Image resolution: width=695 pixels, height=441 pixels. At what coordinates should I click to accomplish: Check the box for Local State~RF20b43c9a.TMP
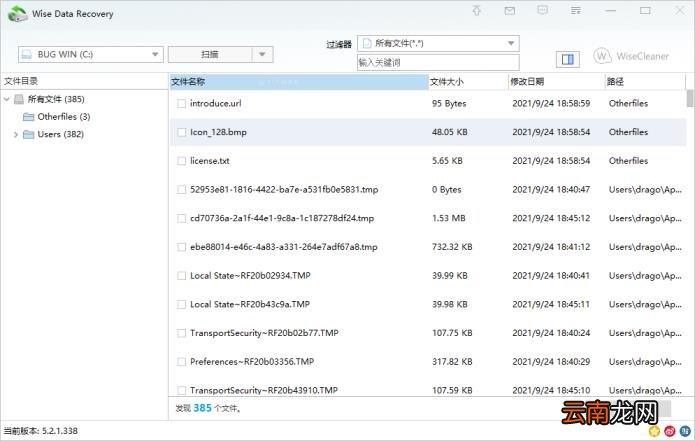[181, 304]
